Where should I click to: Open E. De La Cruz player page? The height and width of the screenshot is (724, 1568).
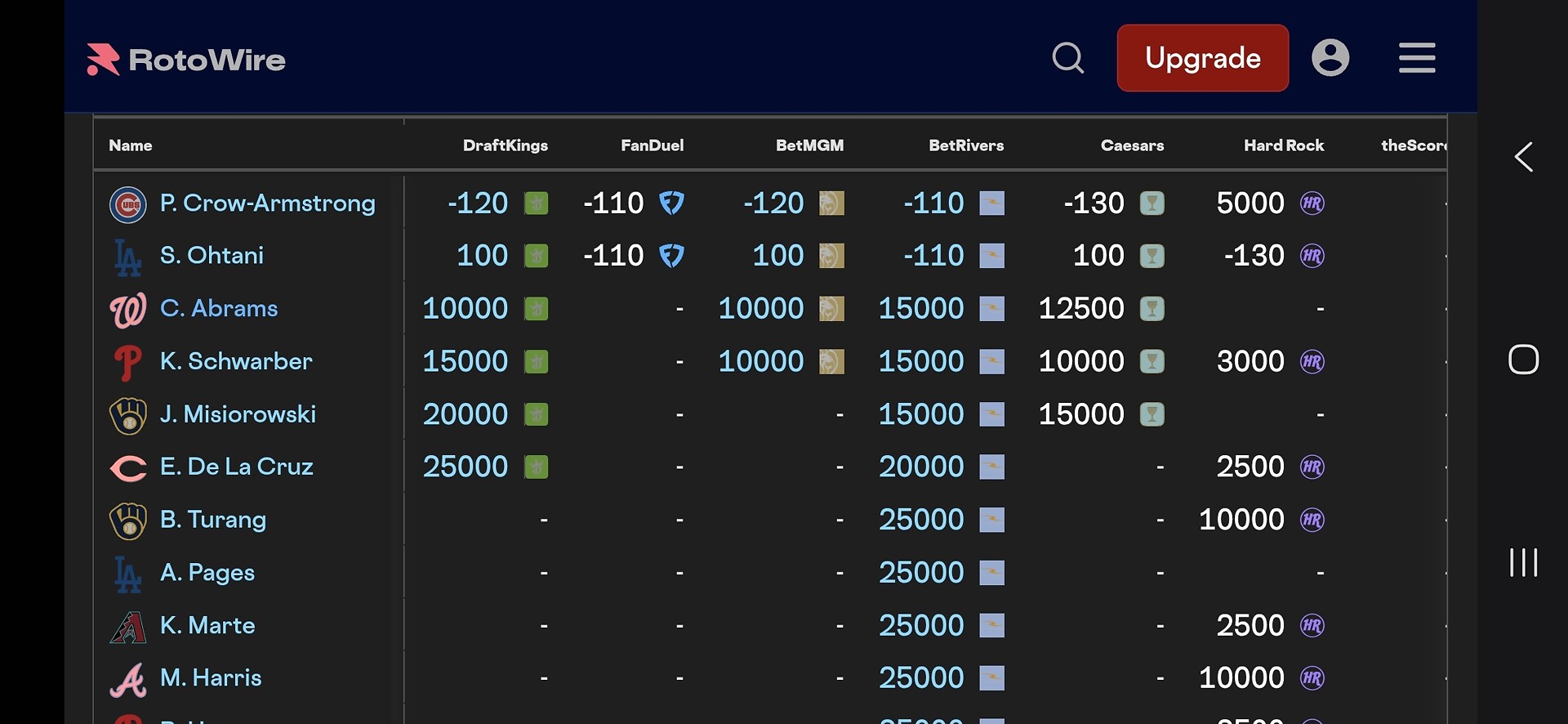pyautogui.click(x=237, y=467)
